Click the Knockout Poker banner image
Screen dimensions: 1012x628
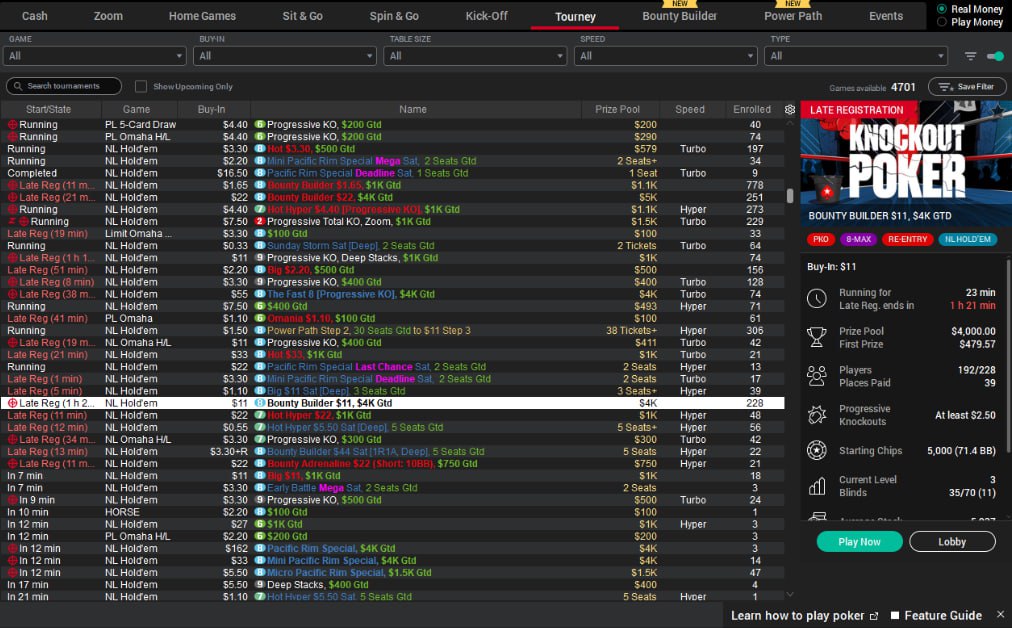tap(906, 164)
